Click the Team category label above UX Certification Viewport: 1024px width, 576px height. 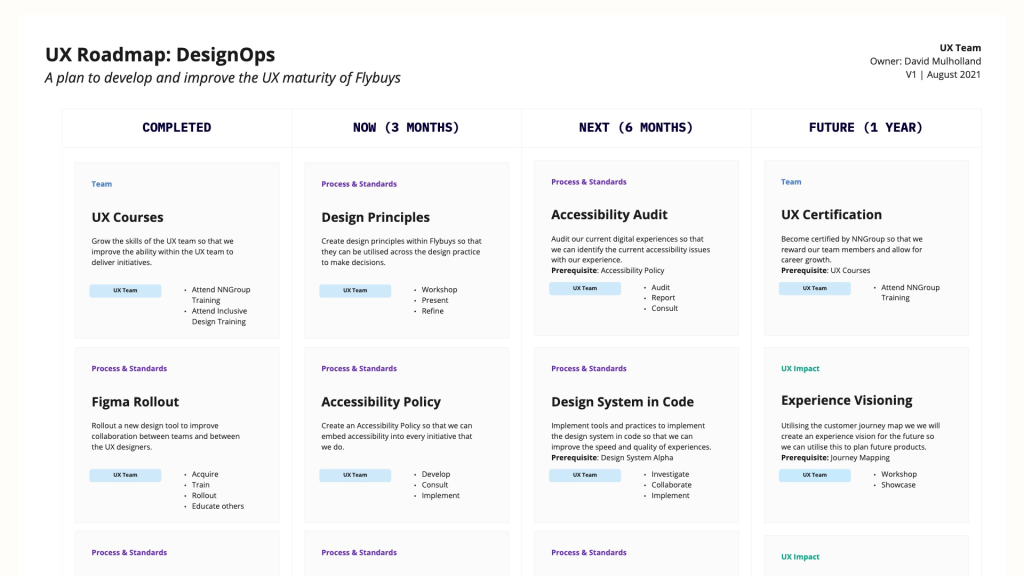(x=791, y=182)
